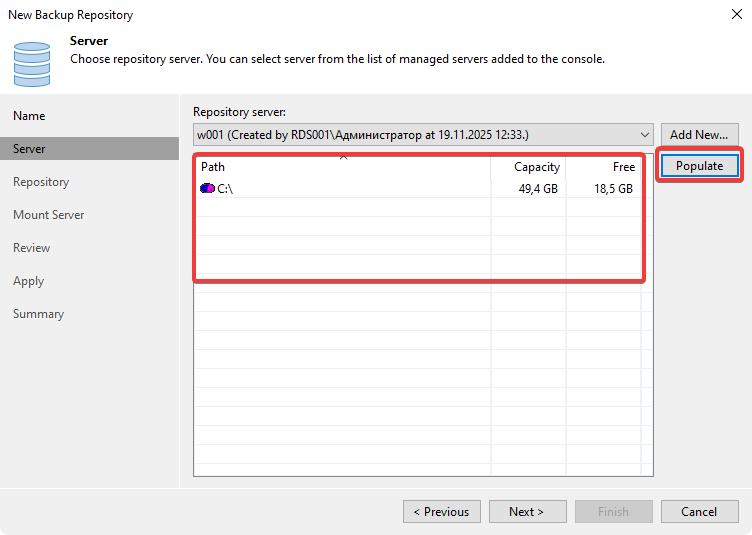This screenshot has width=752, height=535.
Task: Open the Repository server dropdown
Action: 644,135
